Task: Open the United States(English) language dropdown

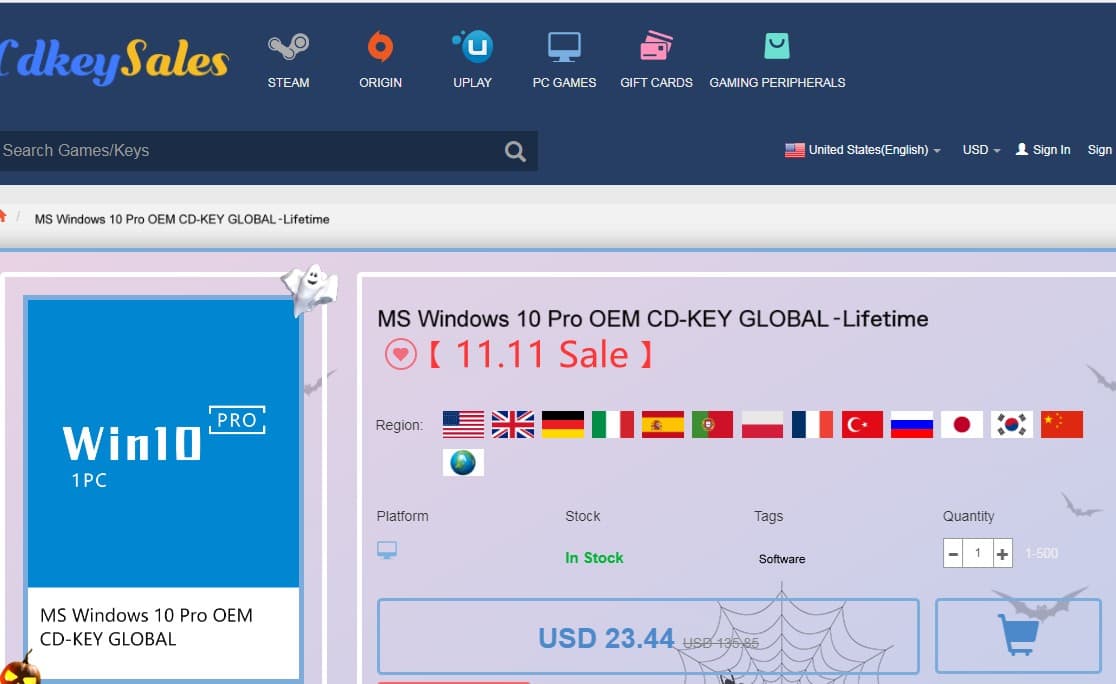Action: pos(862,149)
